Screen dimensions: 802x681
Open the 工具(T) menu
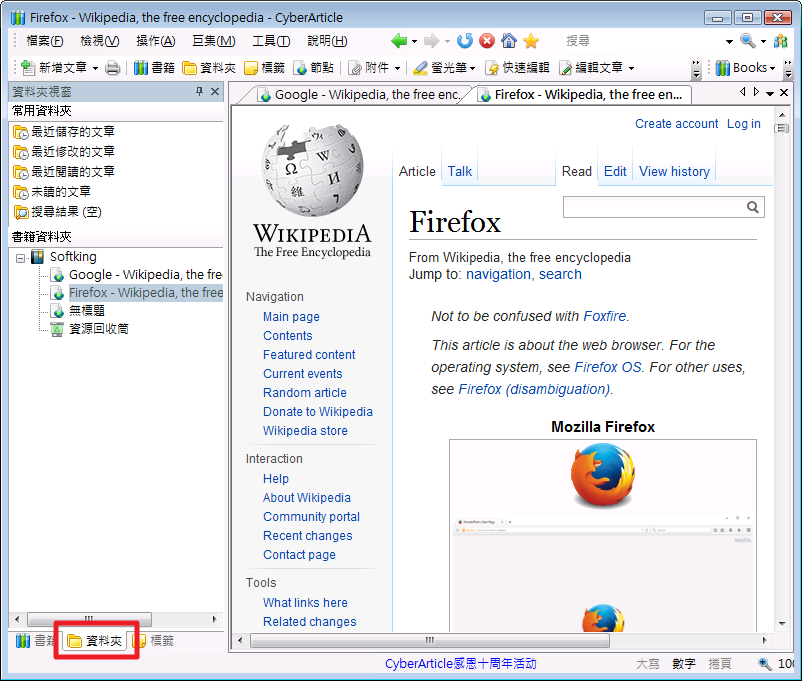(x=270, y=41)
